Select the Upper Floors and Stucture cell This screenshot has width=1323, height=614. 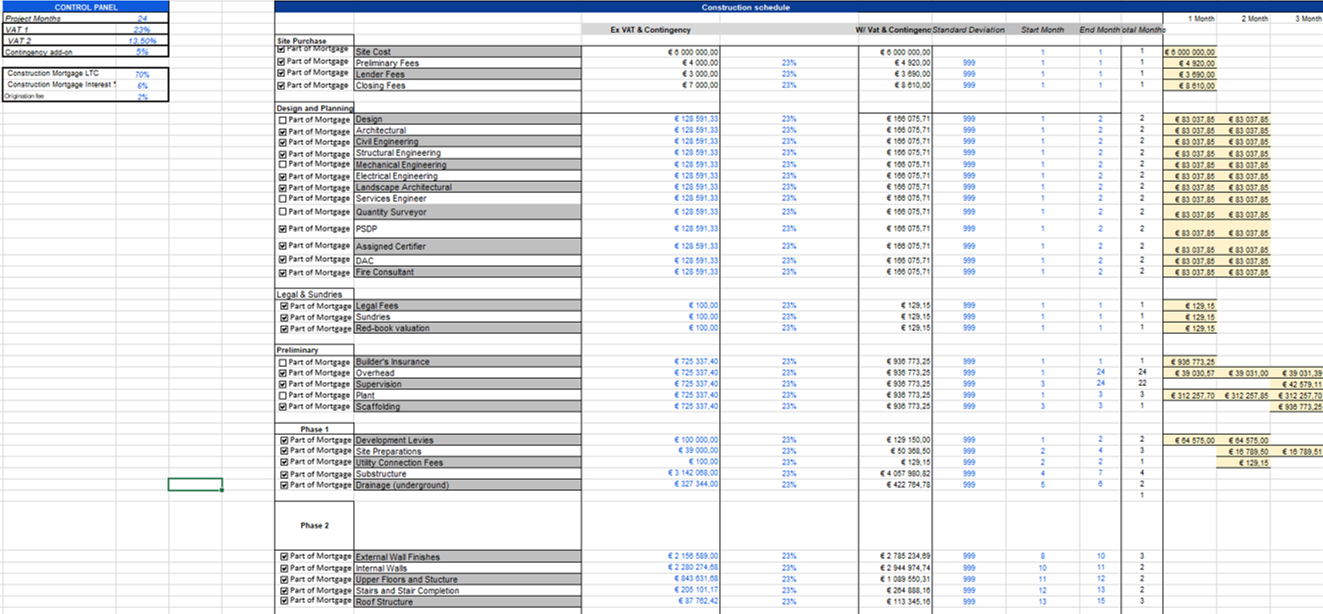pos(467,579)
